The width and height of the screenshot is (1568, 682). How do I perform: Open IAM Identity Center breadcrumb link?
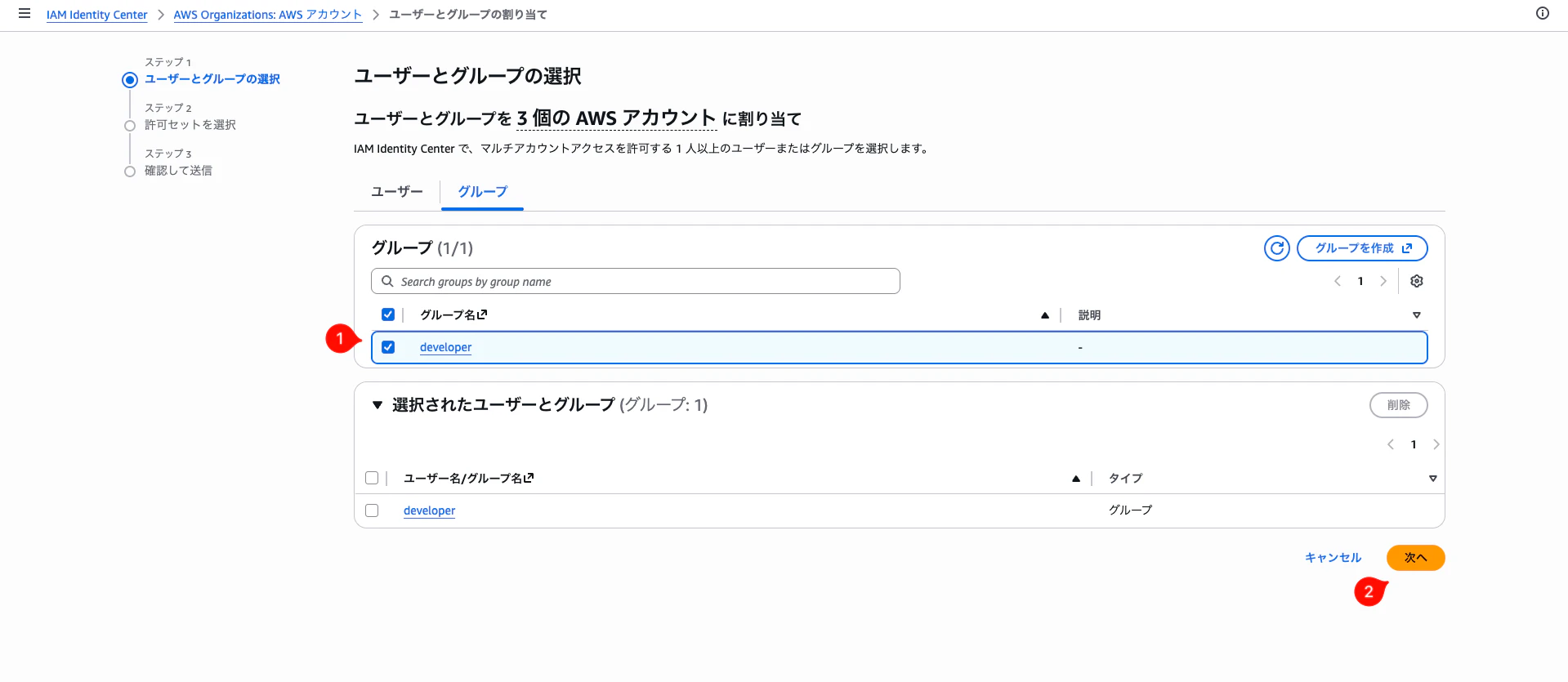tap(96, 15)
